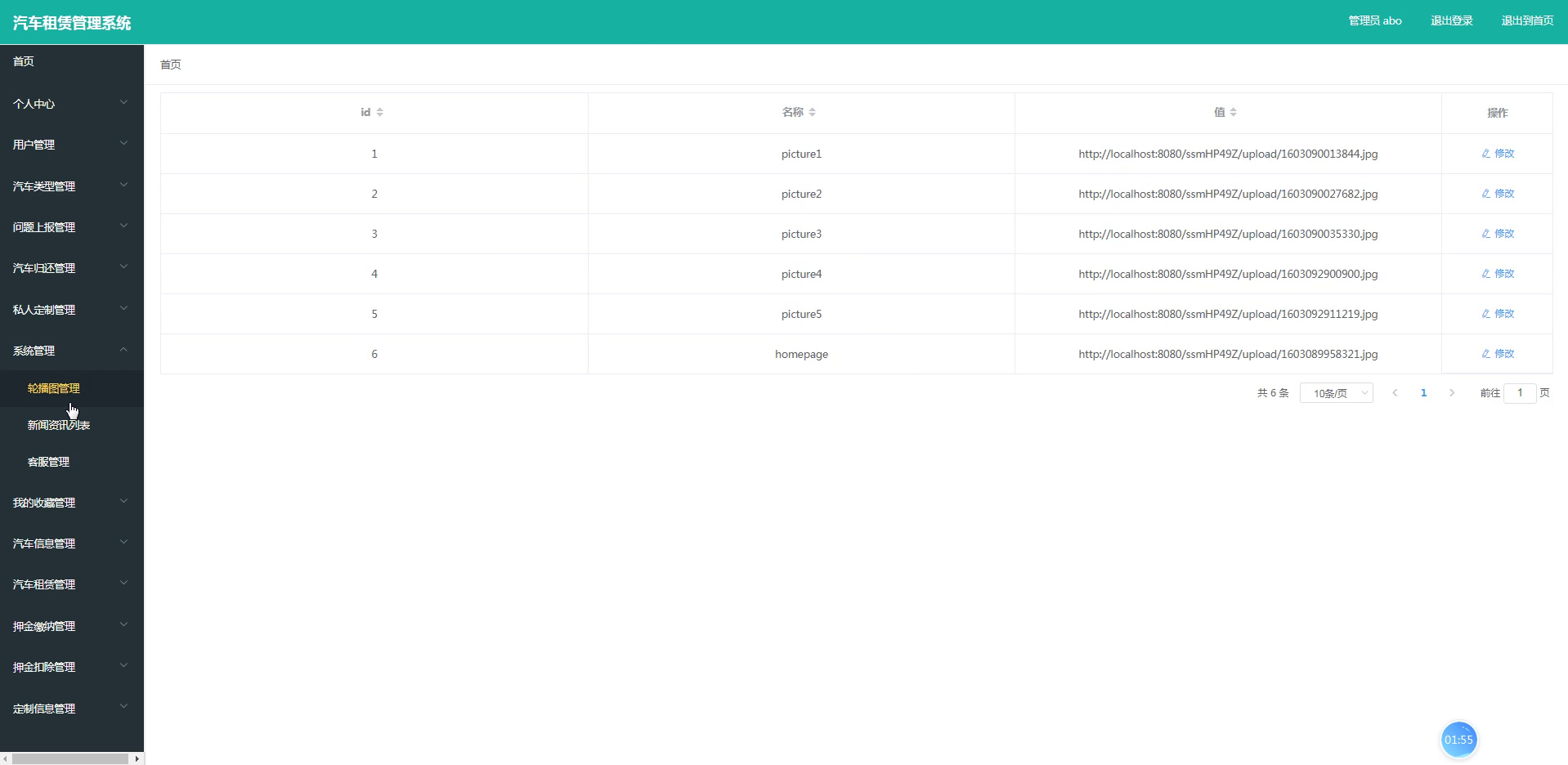Click the 汽车租赁管理系统 title

72,23
